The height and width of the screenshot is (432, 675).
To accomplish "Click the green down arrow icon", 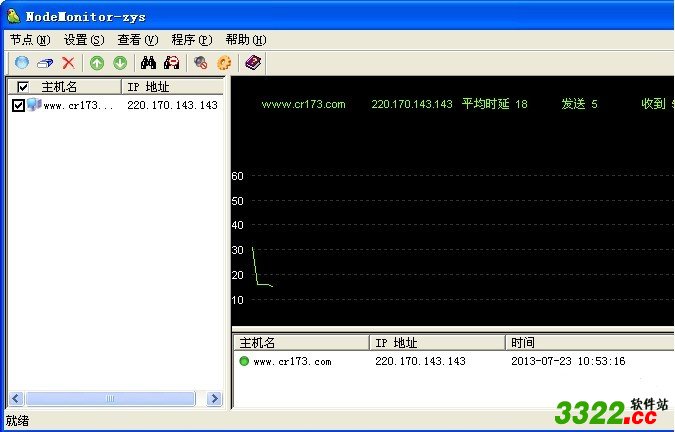I will tap(120, 63).
